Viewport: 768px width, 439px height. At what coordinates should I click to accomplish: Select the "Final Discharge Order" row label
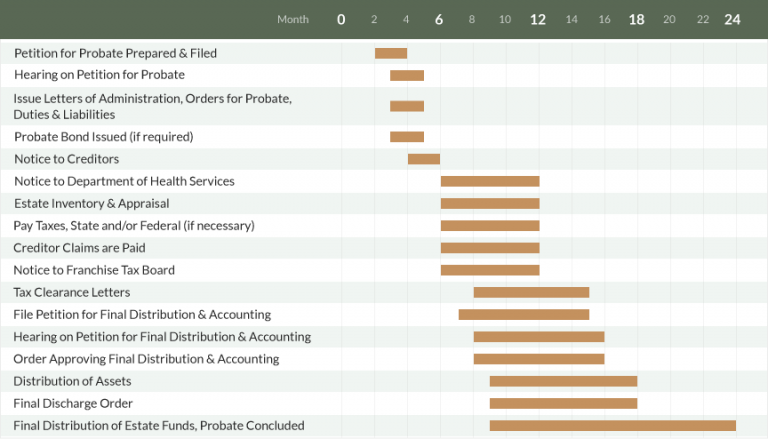(73, 403)
